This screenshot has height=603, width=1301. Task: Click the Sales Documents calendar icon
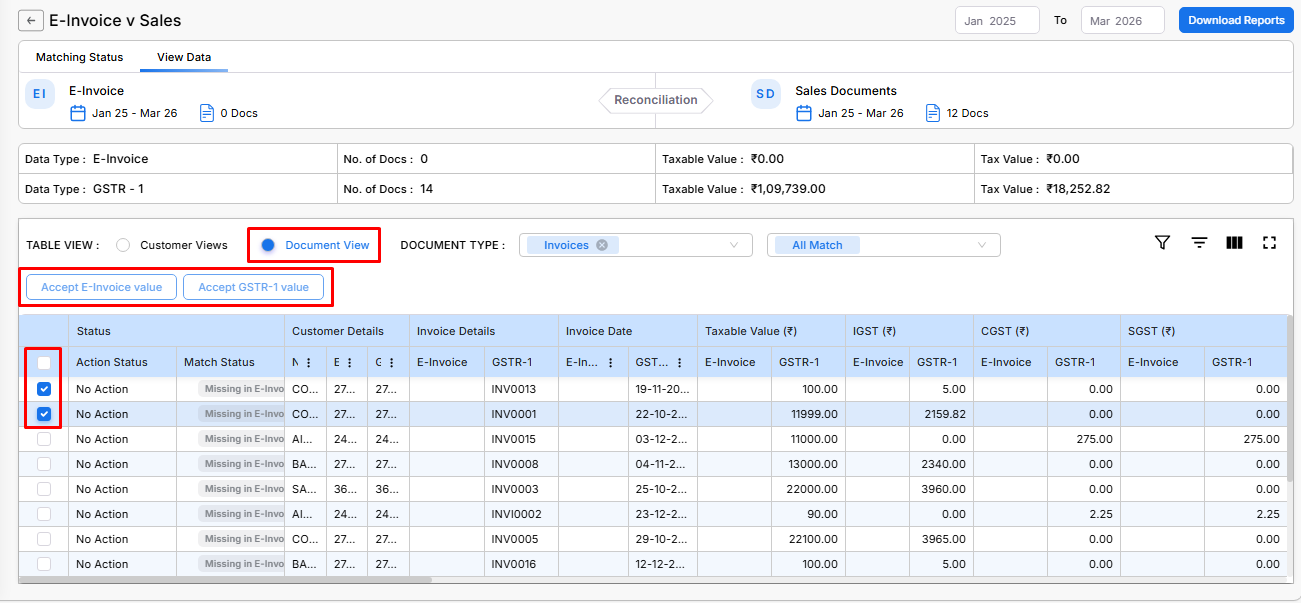(804, 113)
